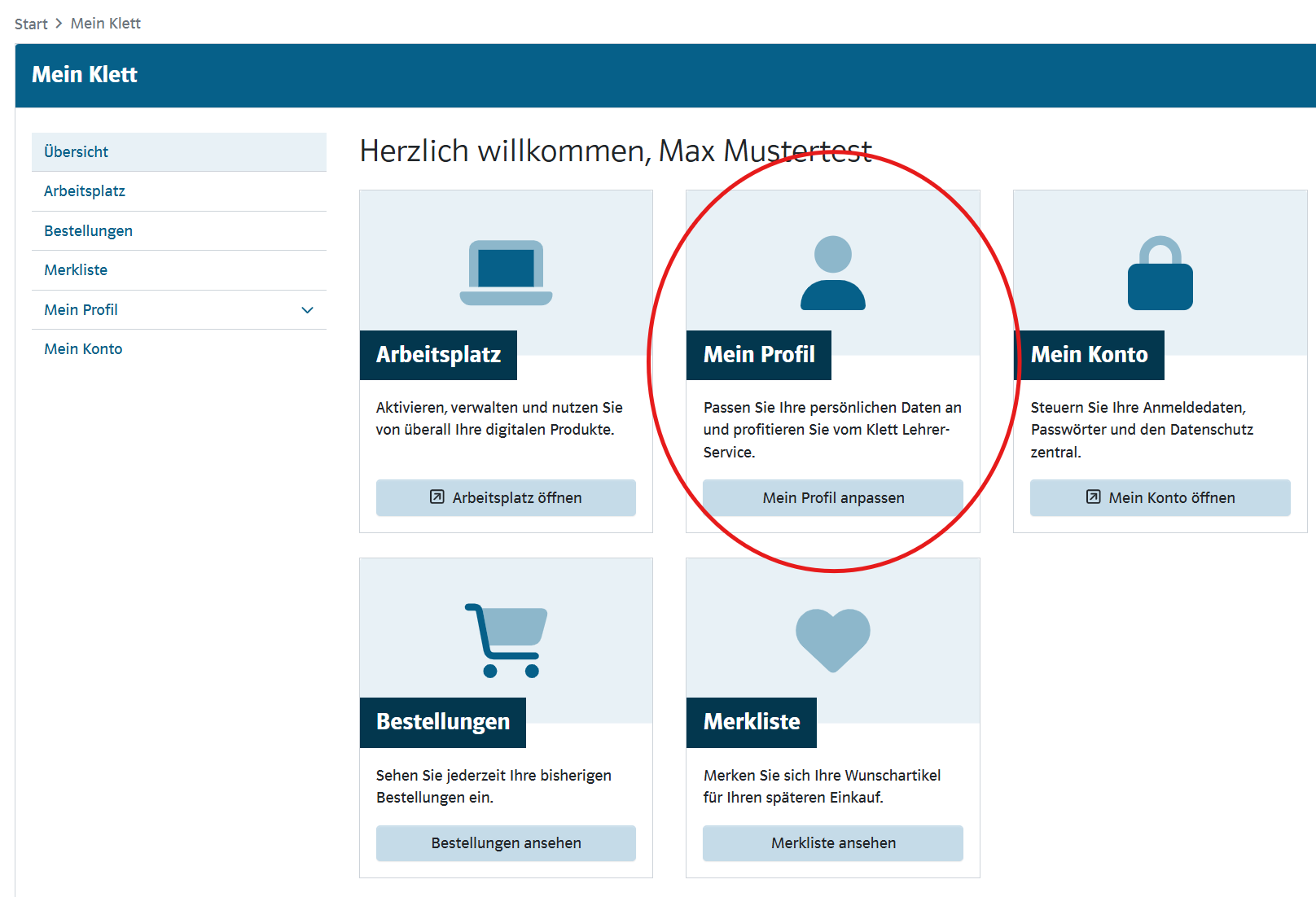Click the heart icon on Merkliste card
Image resolution: width=1316 pixels, height=897 pixels.
pos(832,639)
